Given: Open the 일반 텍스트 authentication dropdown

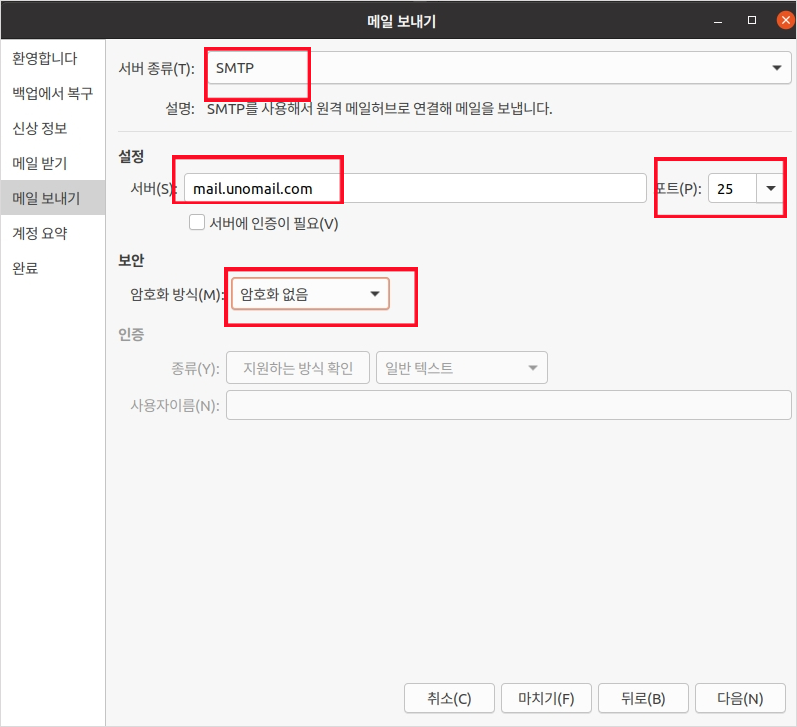Looking at the screenshot, I should (x=462, y=368).
